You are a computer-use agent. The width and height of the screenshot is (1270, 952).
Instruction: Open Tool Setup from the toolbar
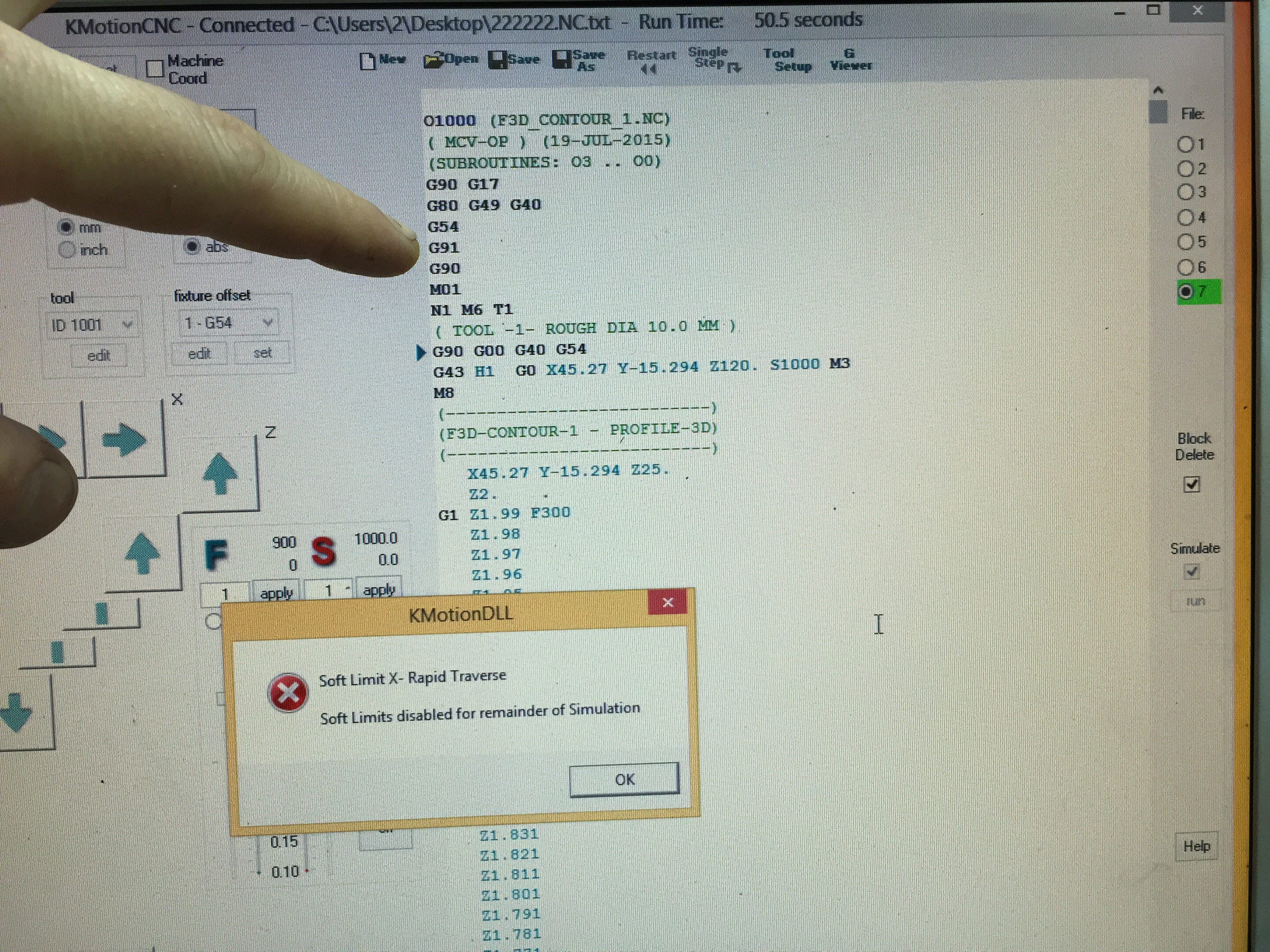(x=786, y=59)
